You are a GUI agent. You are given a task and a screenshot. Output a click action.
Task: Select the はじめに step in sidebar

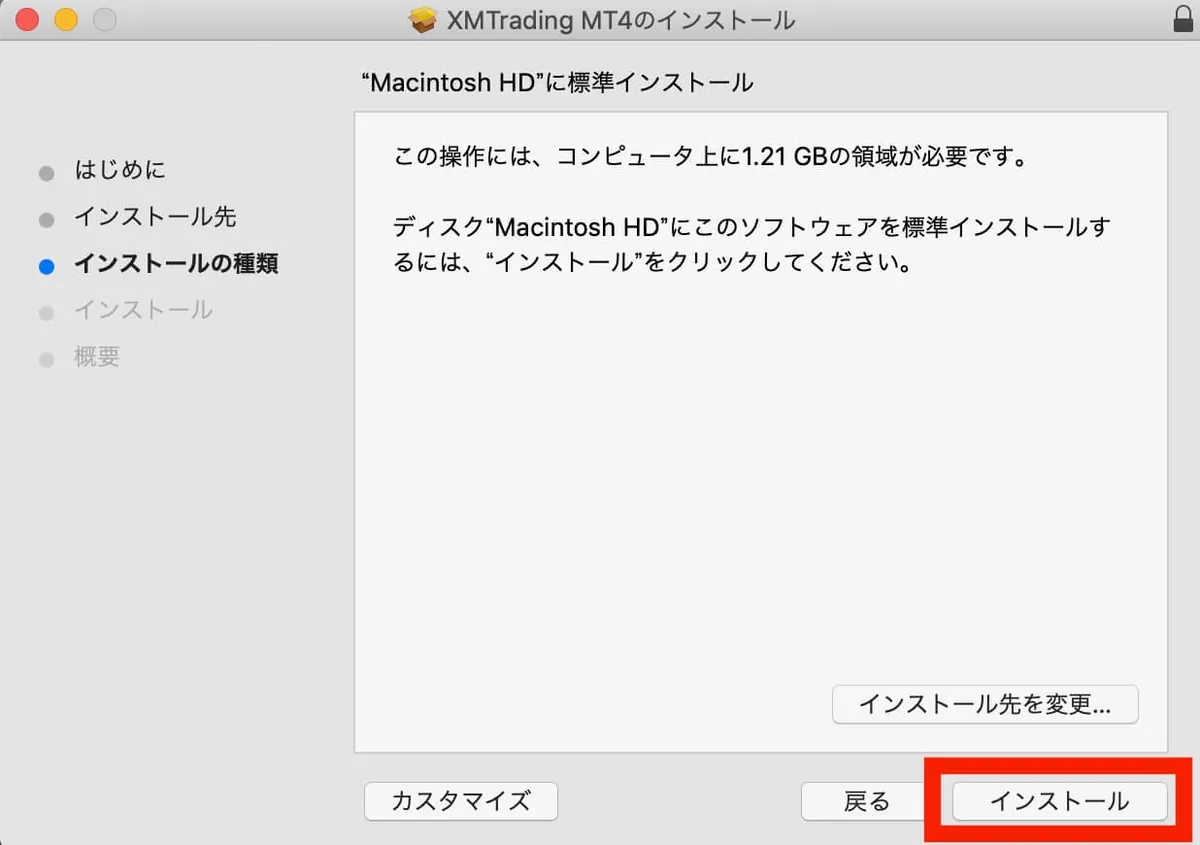click(120, 170)
